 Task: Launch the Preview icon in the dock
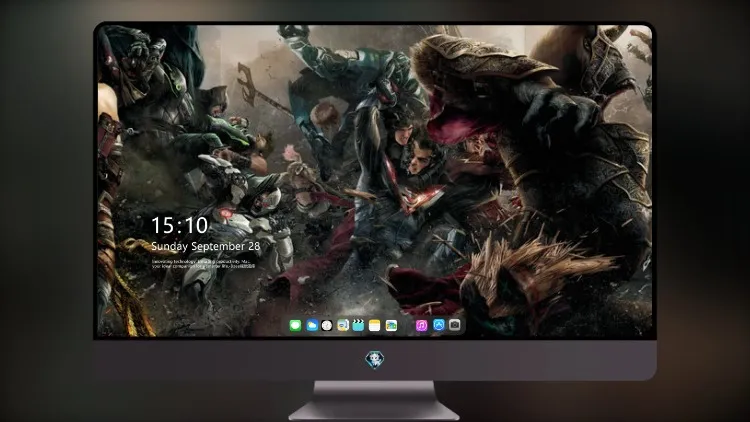click(343, 325)
